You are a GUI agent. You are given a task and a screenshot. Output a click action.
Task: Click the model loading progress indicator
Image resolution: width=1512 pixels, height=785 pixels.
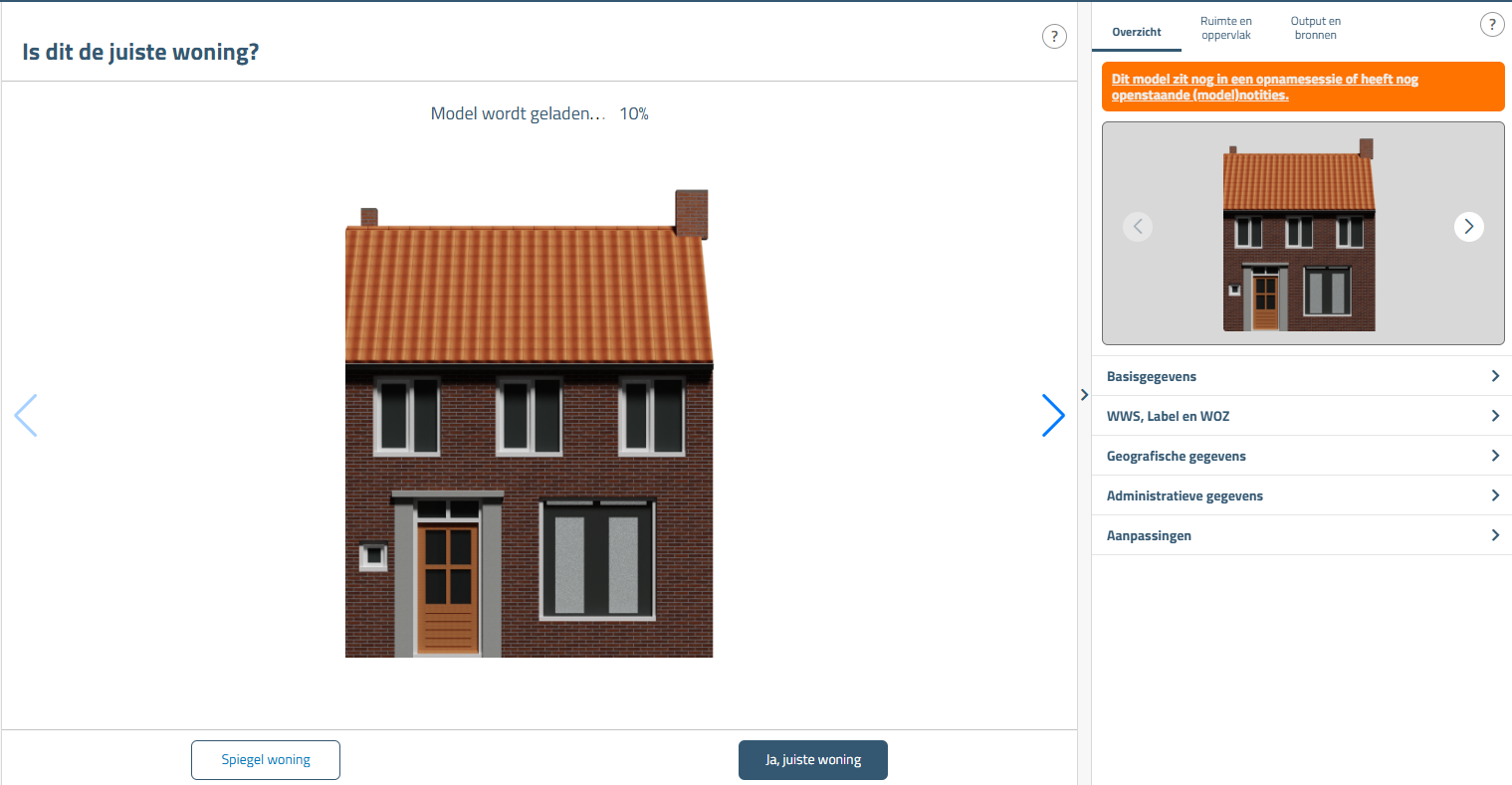(539, 112)
